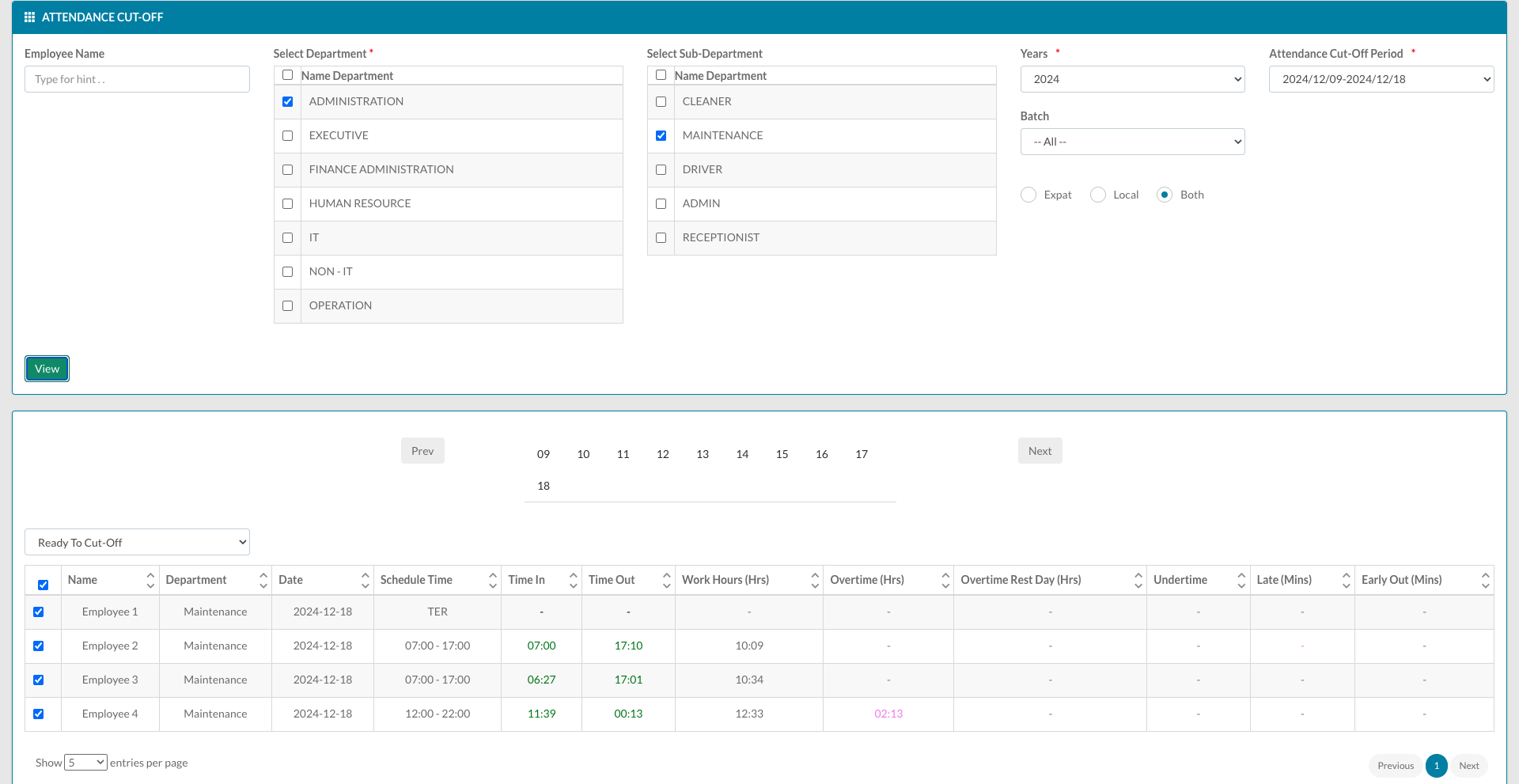Open the Years dropdown showing 2024

(1133, 79)
